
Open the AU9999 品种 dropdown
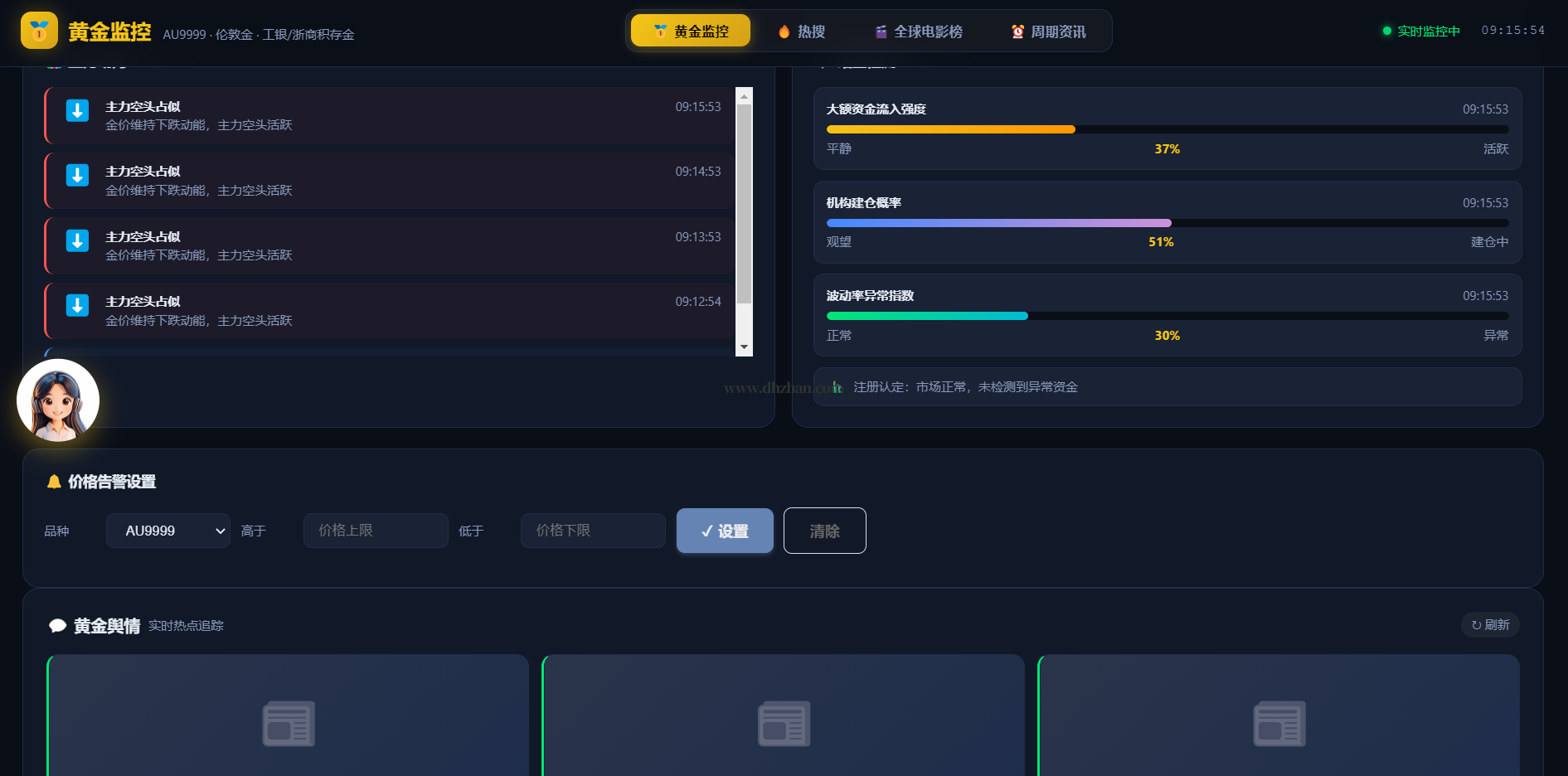tap(168, 531)
